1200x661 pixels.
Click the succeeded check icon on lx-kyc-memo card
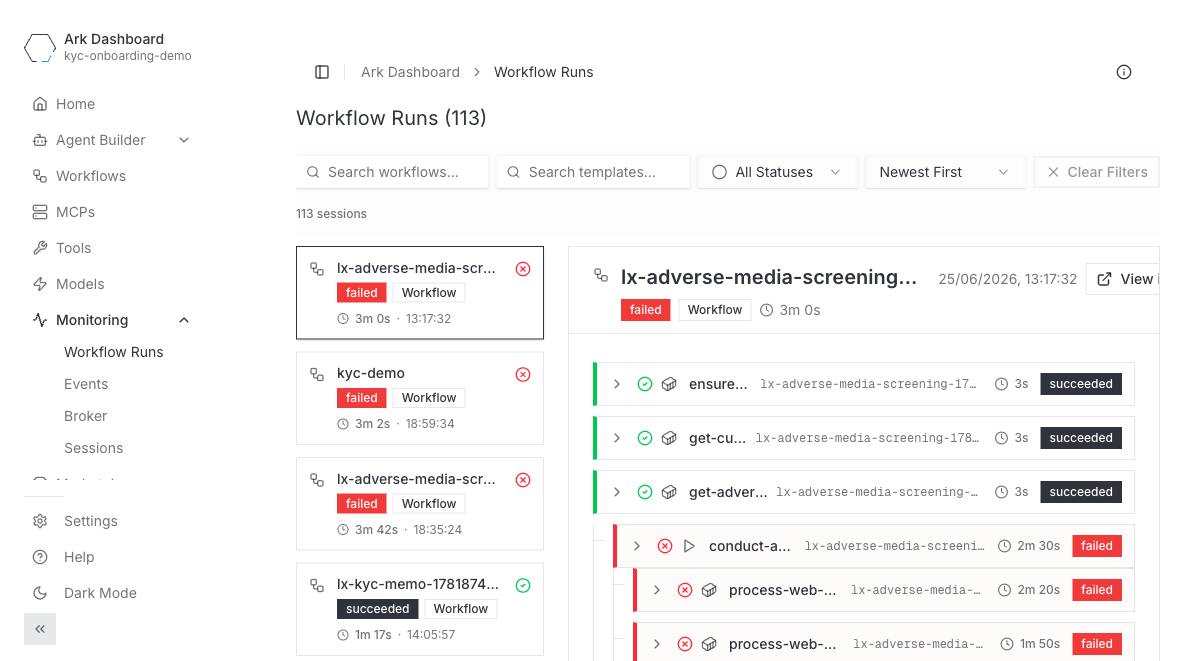523,585
